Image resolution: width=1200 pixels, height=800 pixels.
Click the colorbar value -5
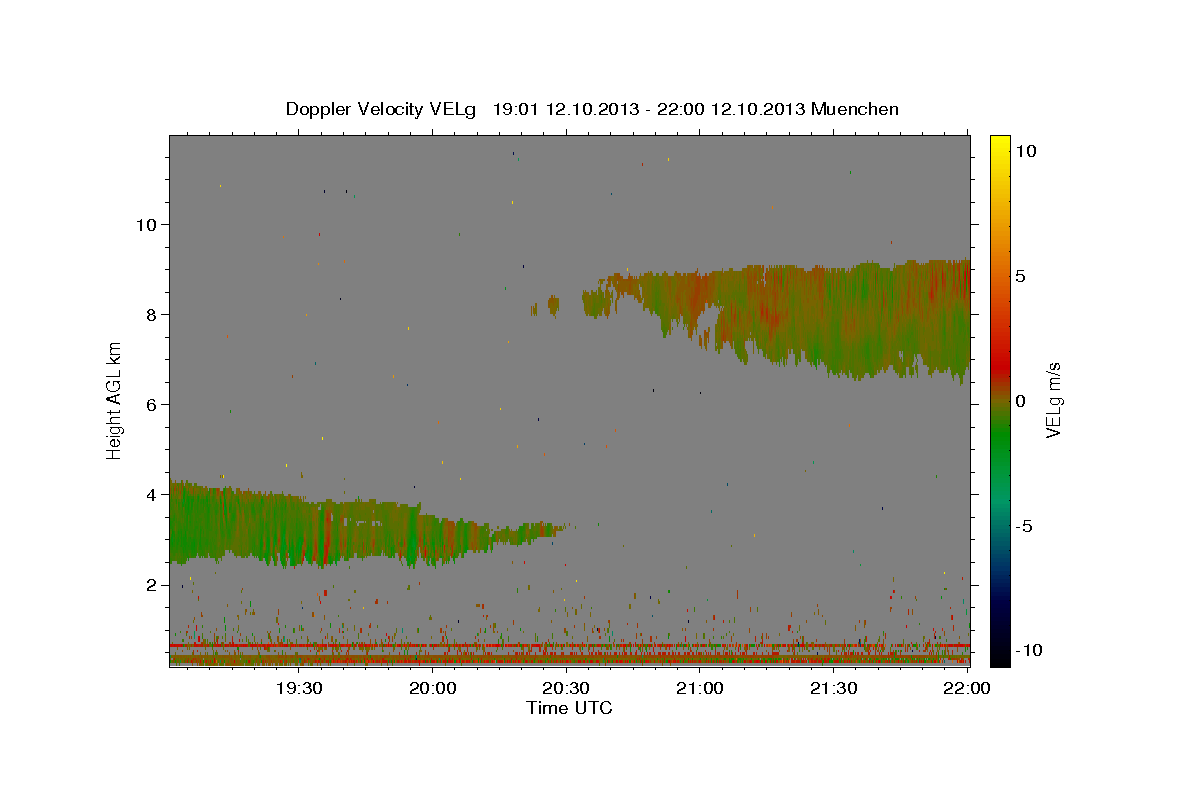coord(1024,526)
